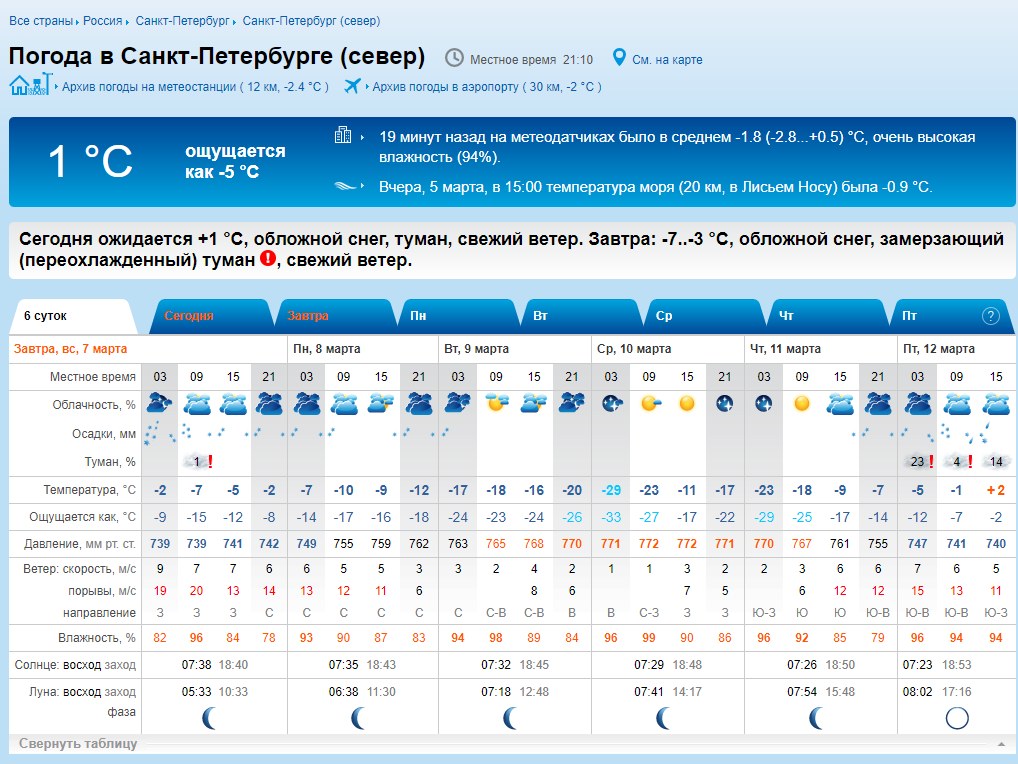1018x764 pixels.
Task: Click the collapse arrow at table bottom right
Action: (x=1000, y=744)
